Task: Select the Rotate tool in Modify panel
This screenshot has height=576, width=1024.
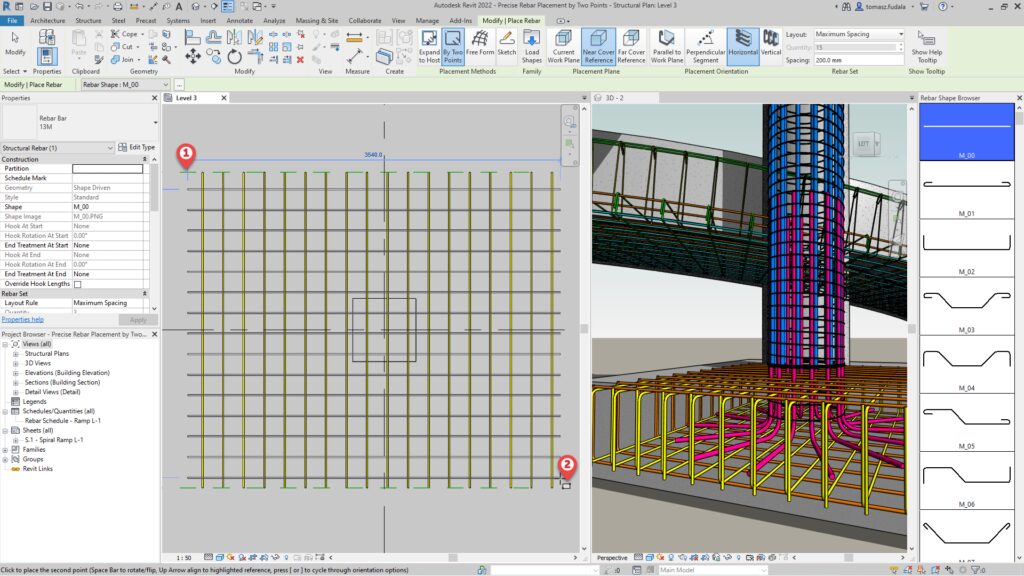Action: 234,57
